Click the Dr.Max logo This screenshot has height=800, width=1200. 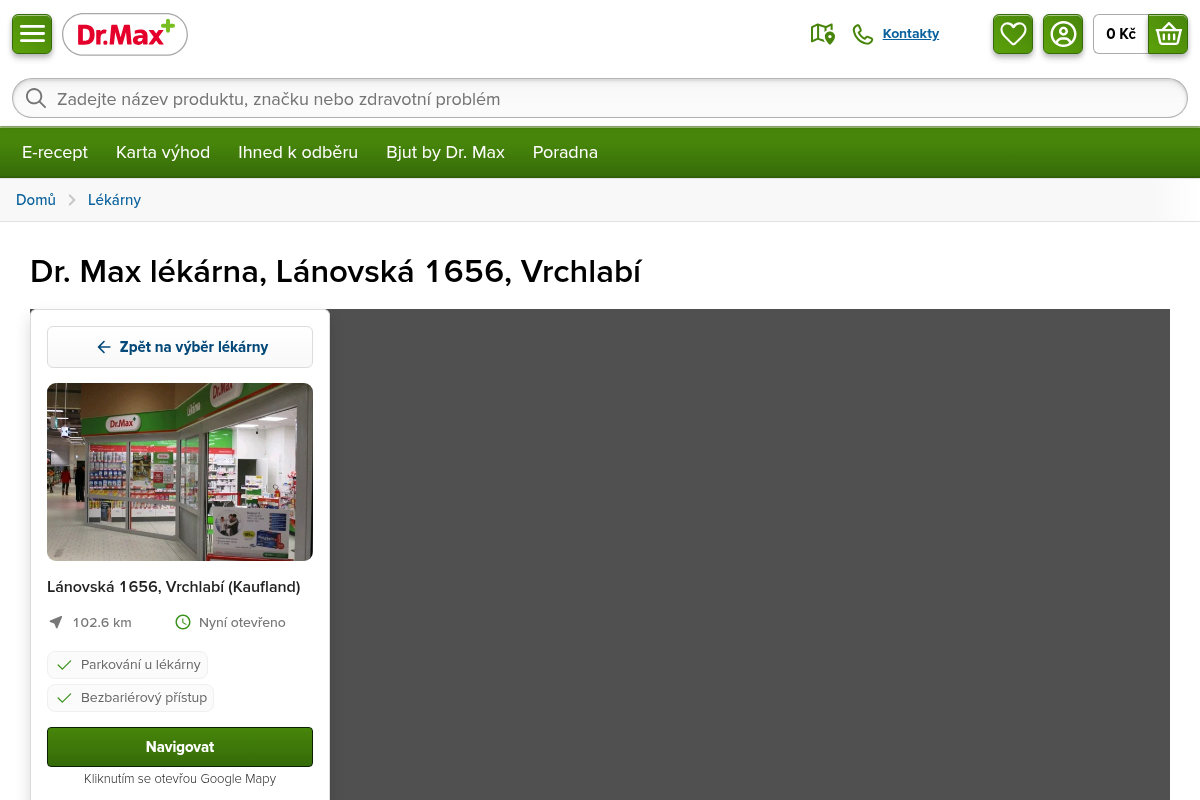[125, 35]
